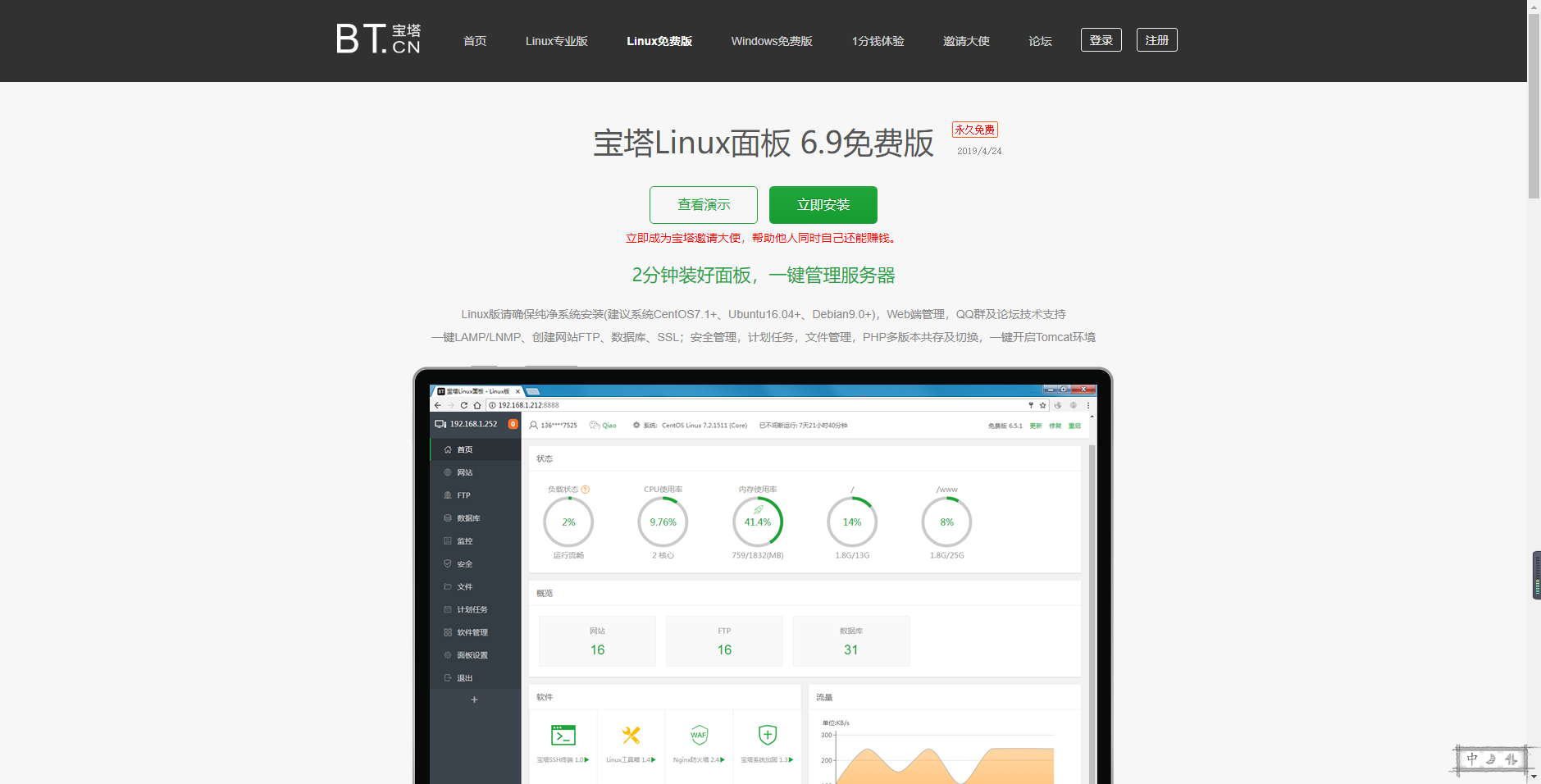Image resolution: width=1541 pixels, height=784 pixels.
Task: Click the FTP 16 overview card
Action: point(724,641)
